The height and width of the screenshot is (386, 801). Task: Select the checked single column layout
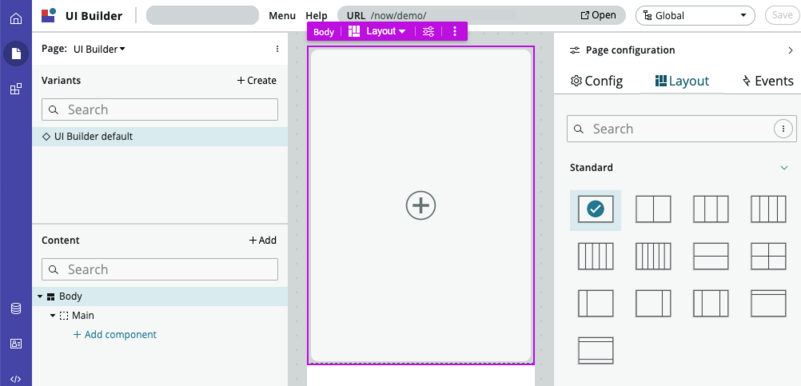(595, 209)
